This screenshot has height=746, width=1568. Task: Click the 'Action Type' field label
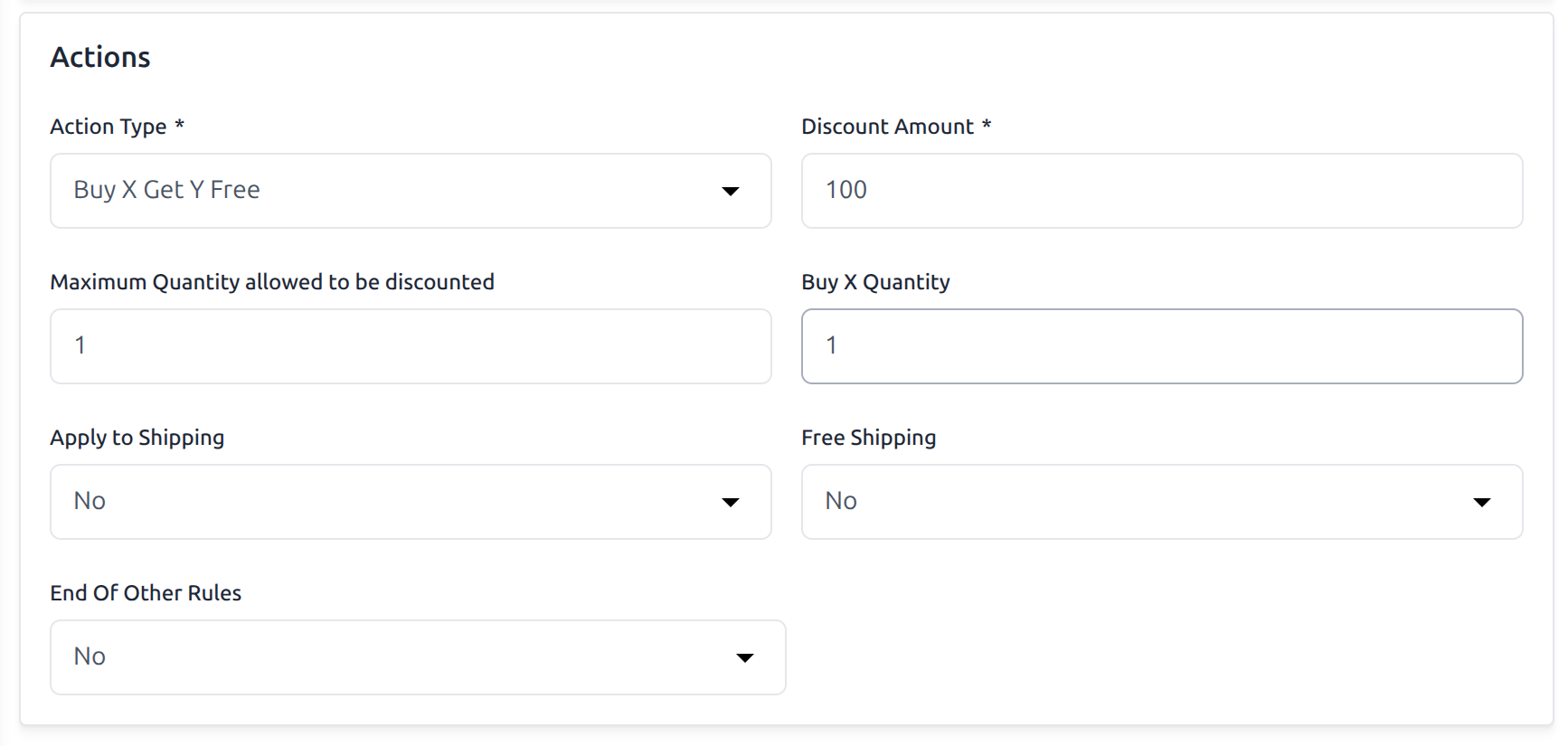point(109,127)
